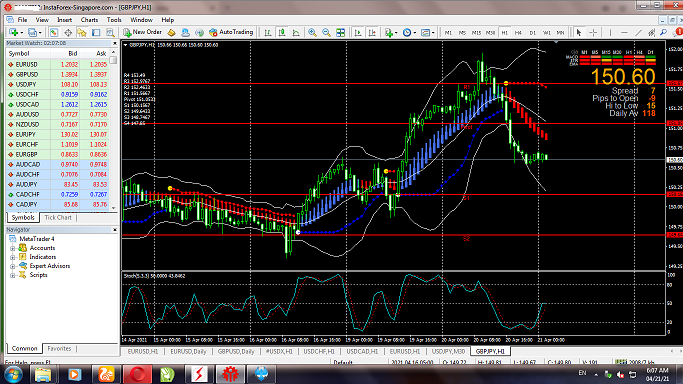
Task: Select the GBPUSD row in Market Watch
Action: [57, 74]
